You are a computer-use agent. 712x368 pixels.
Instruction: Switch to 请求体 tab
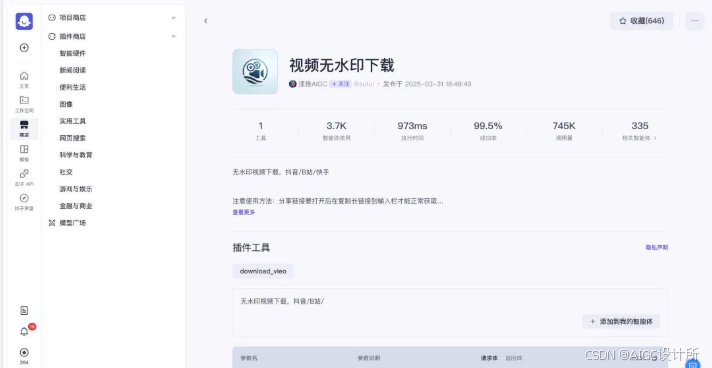489,358
